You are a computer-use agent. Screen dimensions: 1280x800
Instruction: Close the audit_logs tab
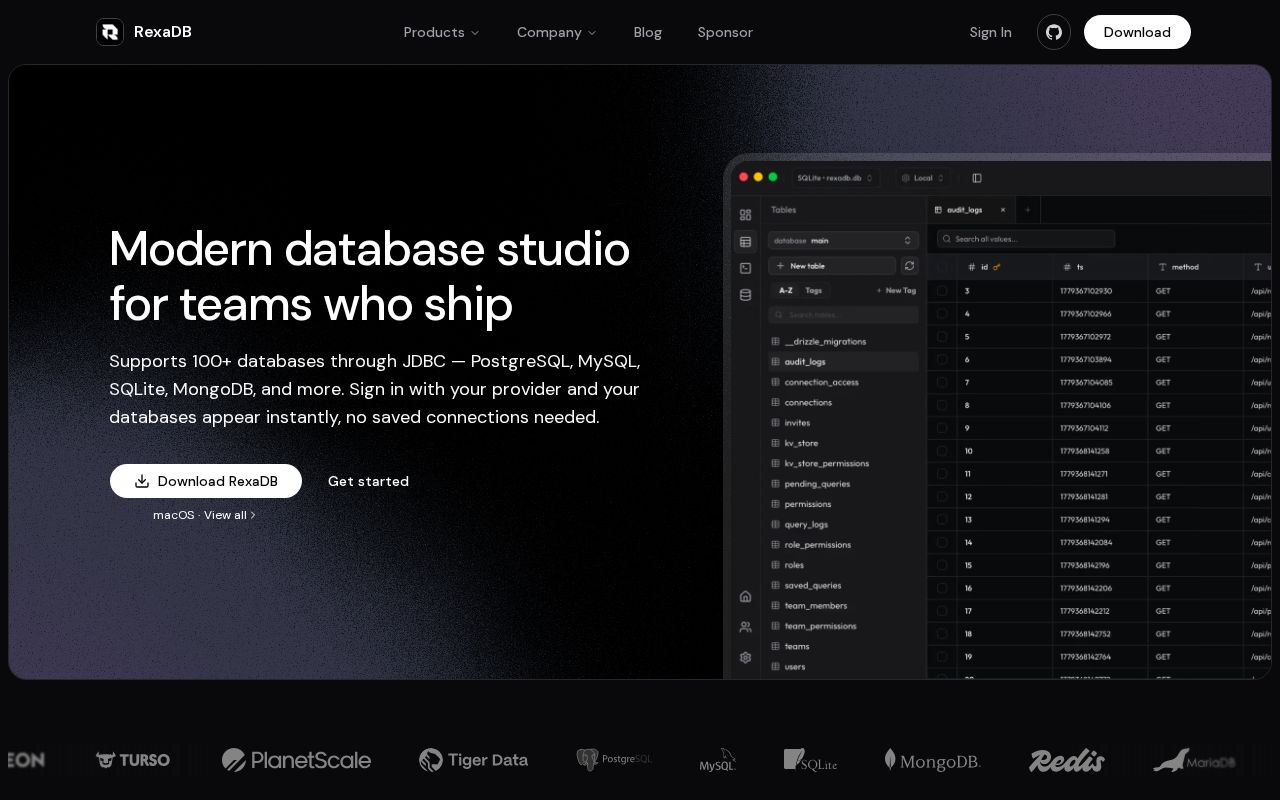coord(1003,210)
